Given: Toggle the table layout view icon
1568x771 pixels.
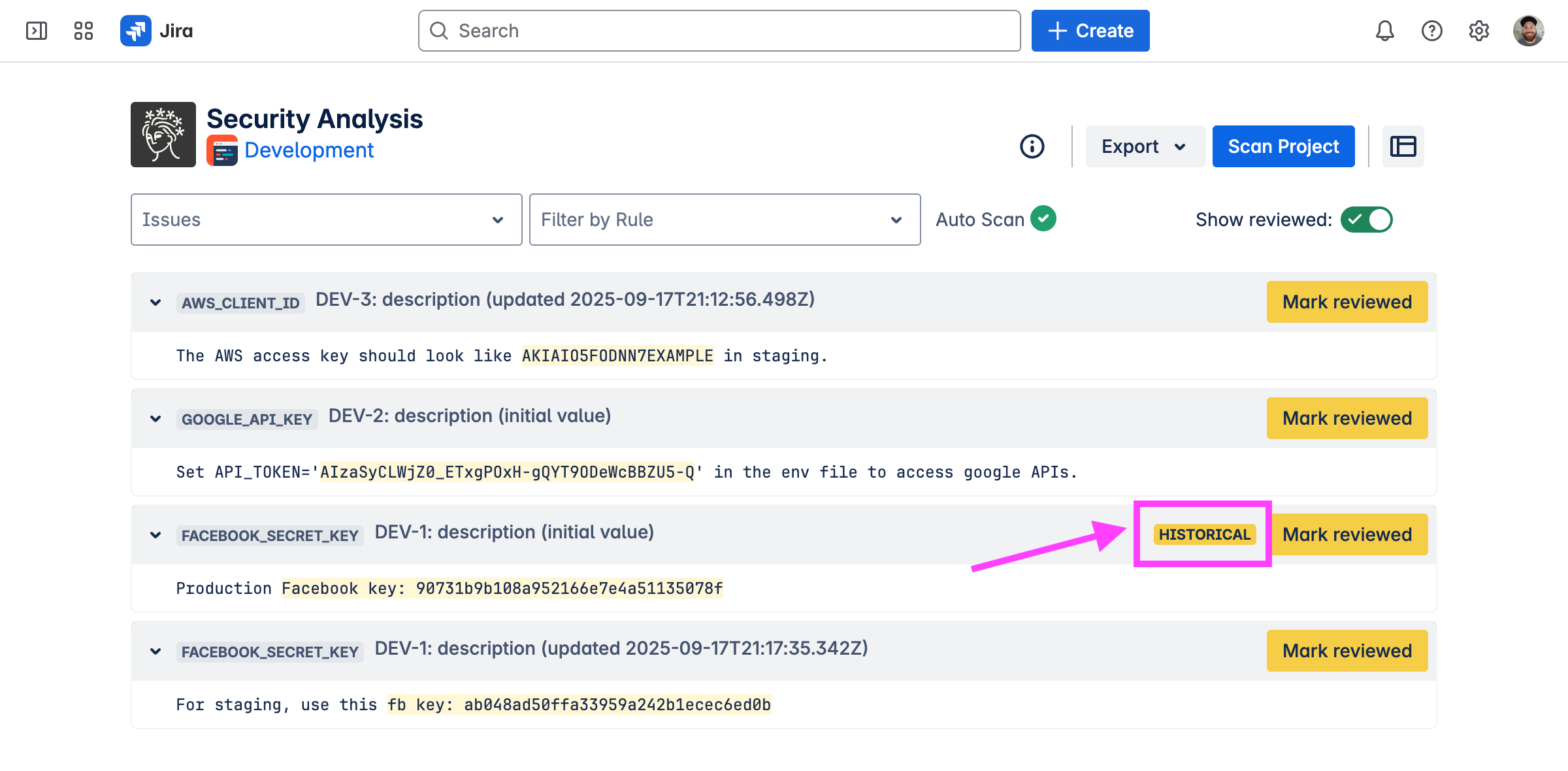Looking at the screenshot, I should pos(1403,146).
